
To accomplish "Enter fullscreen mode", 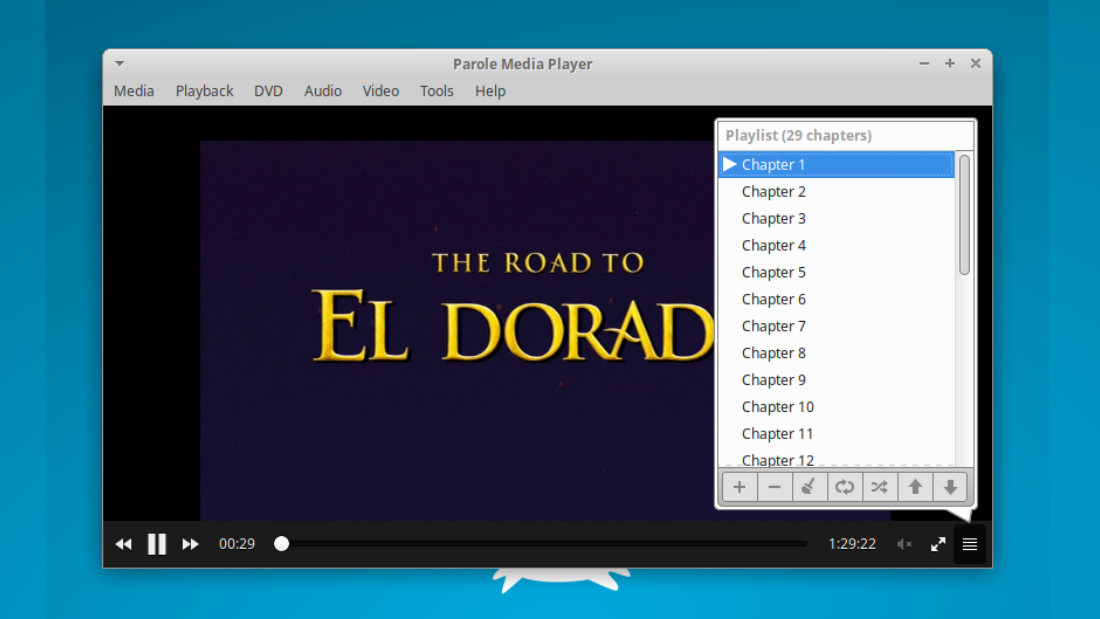I will point(938,544).
